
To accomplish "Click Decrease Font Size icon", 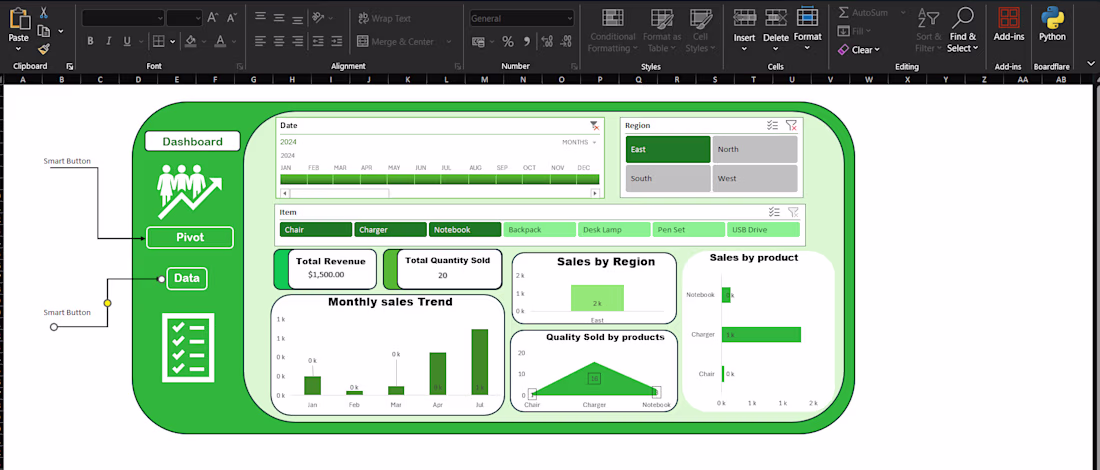I will click(232, 18).
